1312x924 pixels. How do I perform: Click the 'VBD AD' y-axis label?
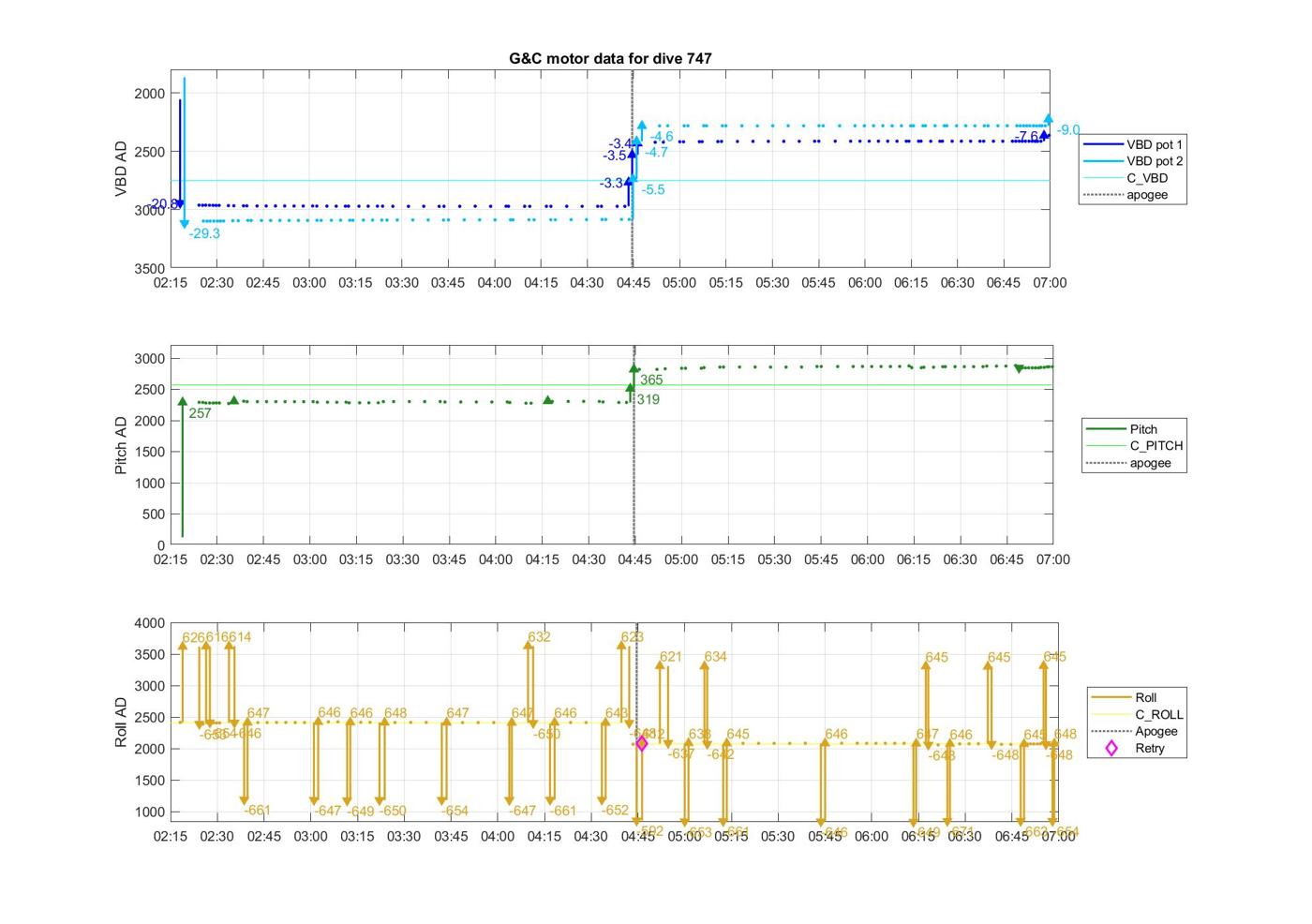(121, 169)
